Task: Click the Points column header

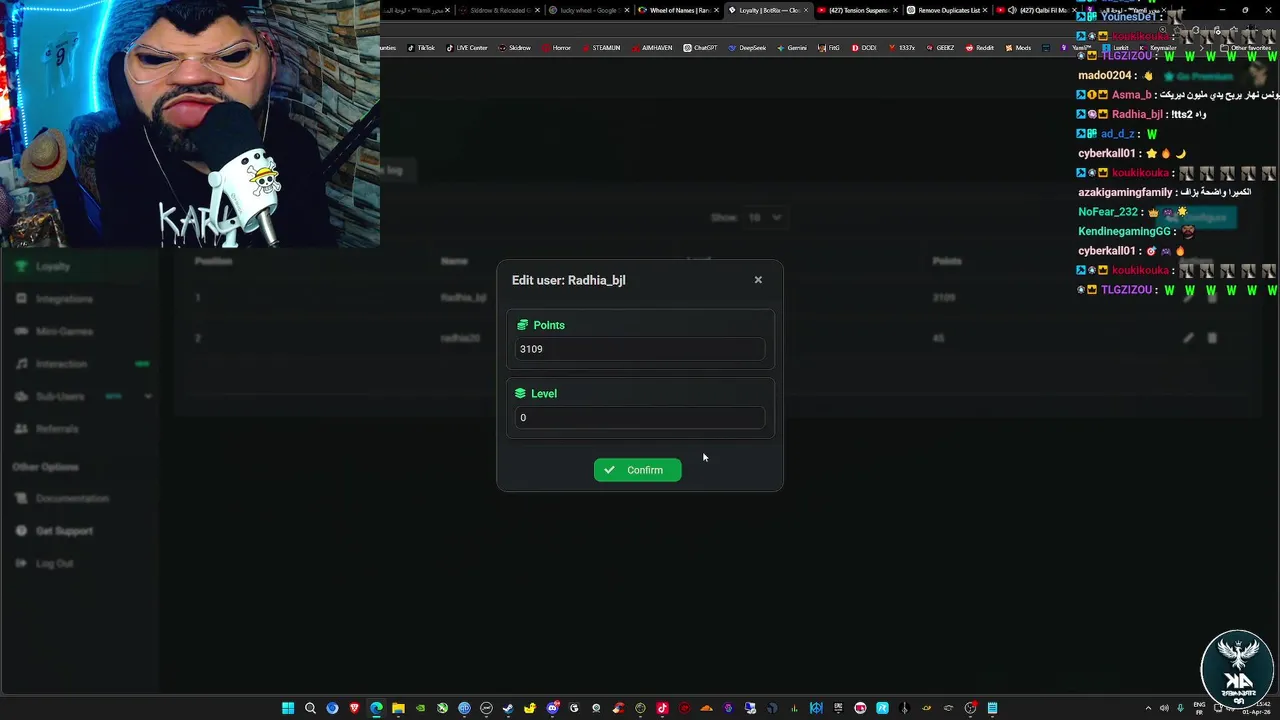Action: [x=947, y=261]
